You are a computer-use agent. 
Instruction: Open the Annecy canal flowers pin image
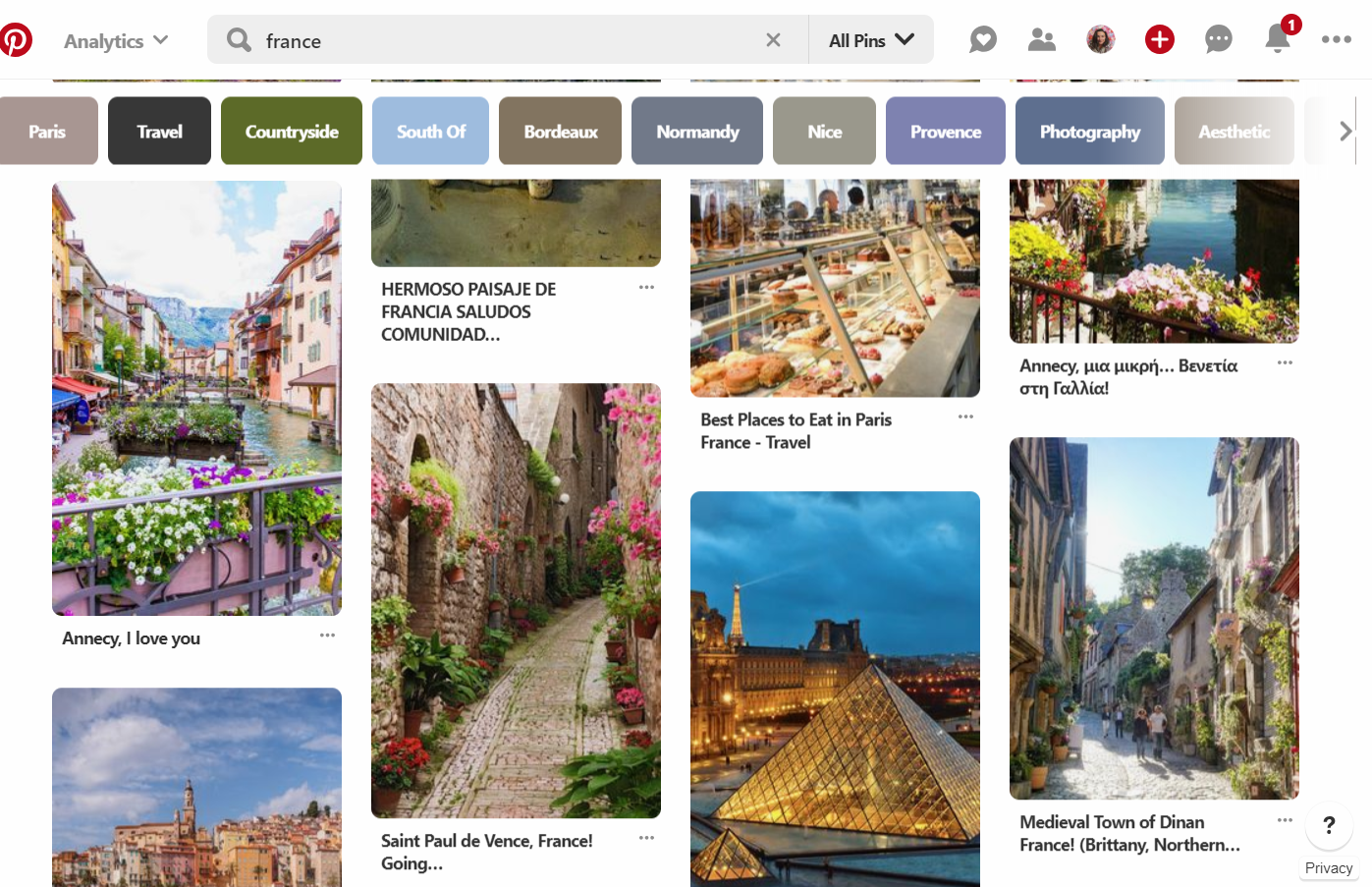point(196,398)
